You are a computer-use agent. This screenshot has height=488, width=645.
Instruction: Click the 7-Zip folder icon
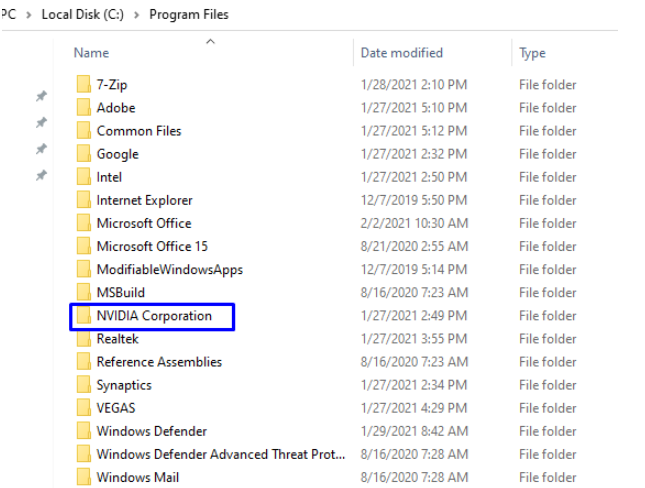(x=84, y=84)
